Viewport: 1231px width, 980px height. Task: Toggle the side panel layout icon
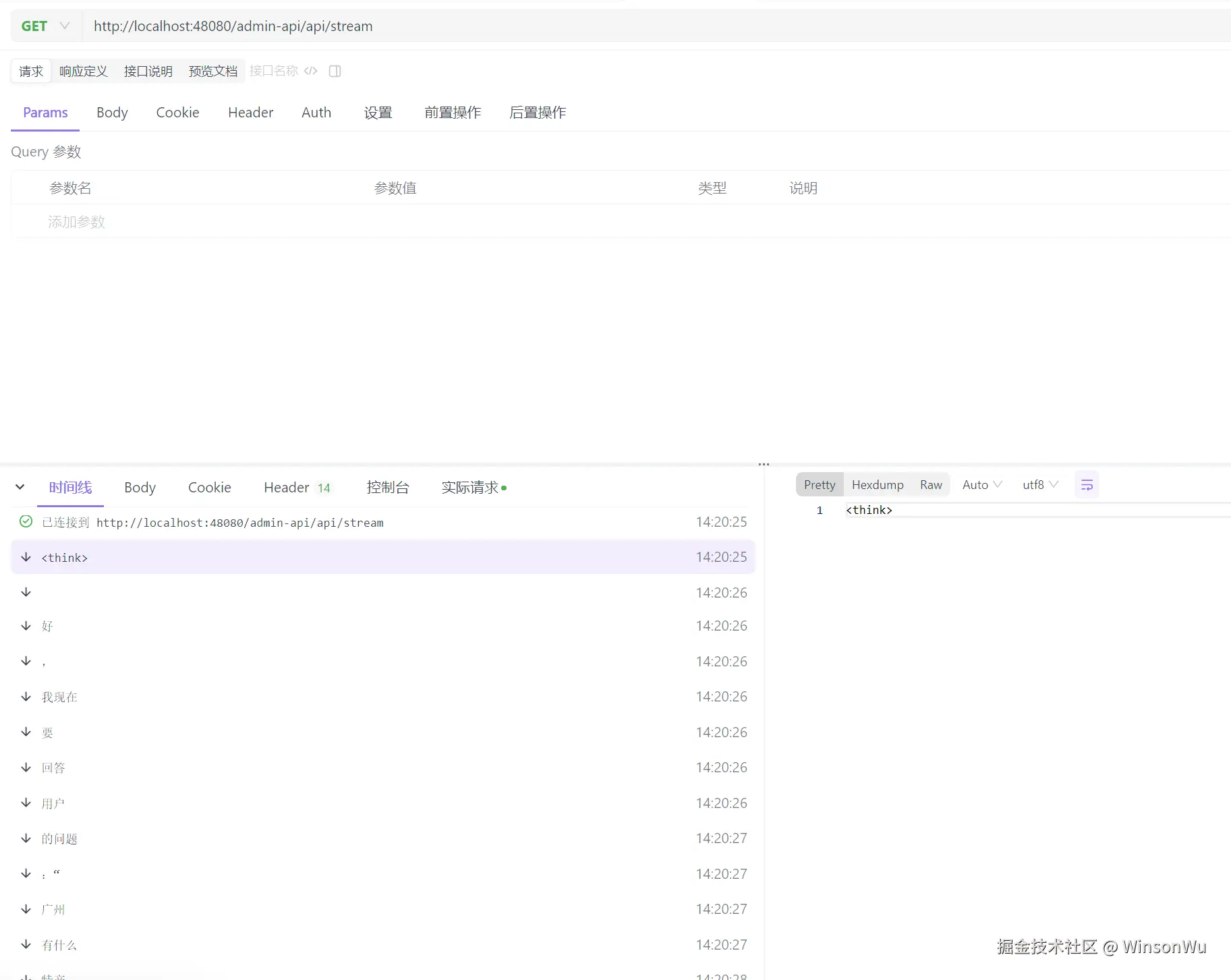pos(335,71)
